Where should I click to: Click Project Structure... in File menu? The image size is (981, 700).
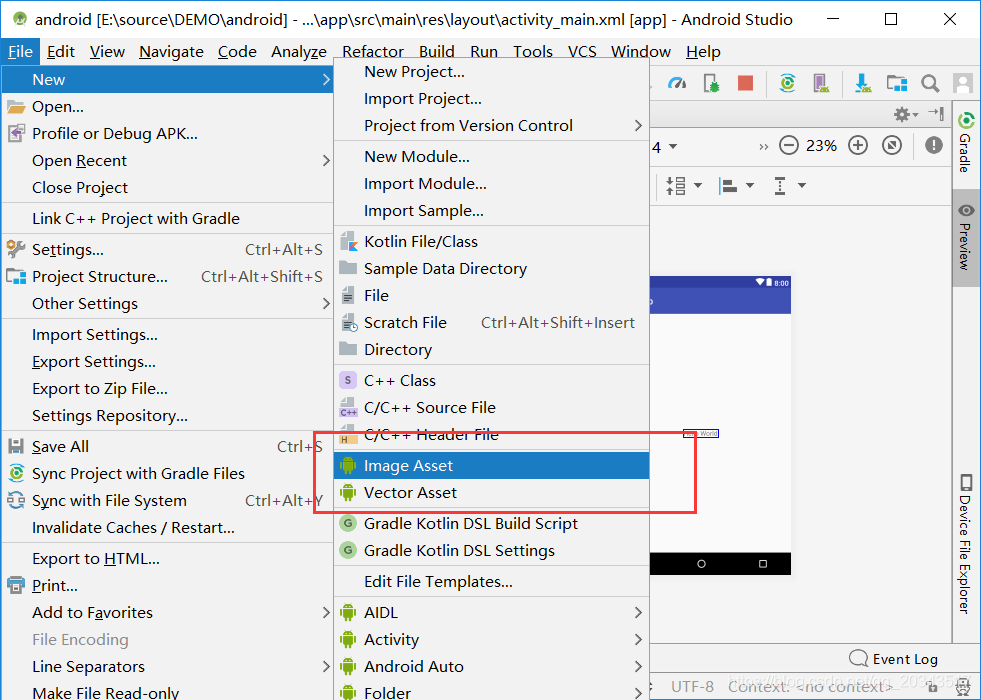pos(168,276)
